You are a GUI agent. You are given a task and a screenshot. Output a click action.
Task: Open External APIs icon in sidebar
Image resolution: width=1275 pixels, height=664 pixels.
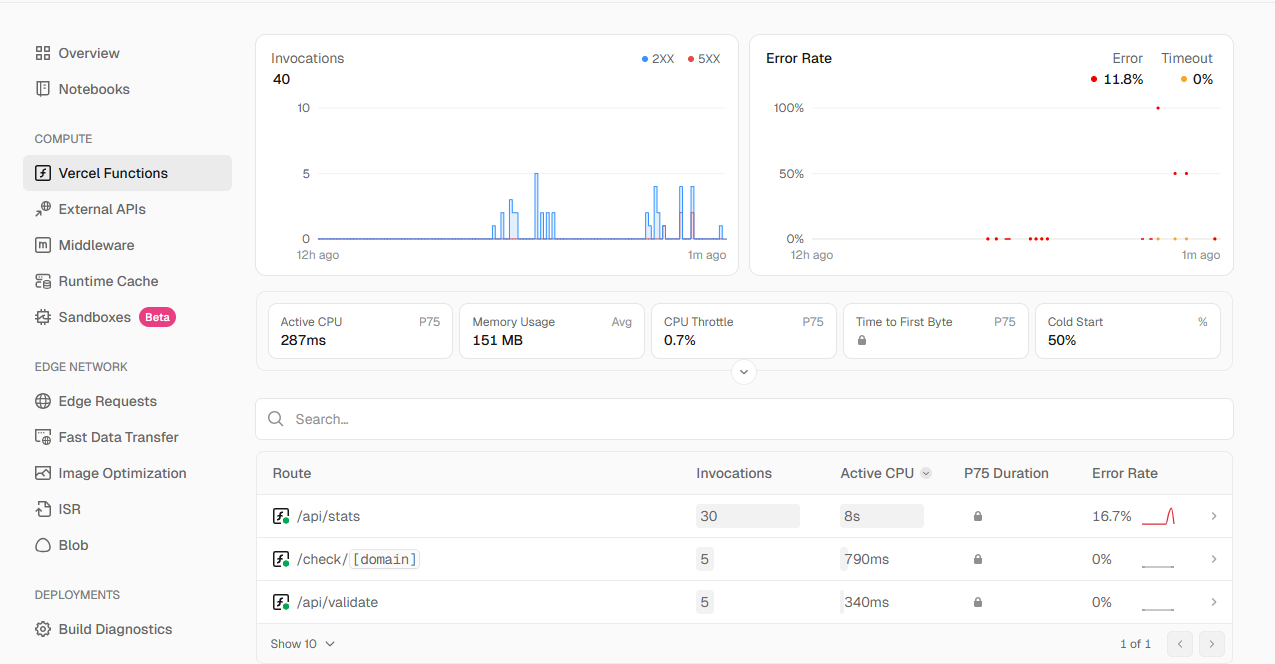click(x=42, y=209)
